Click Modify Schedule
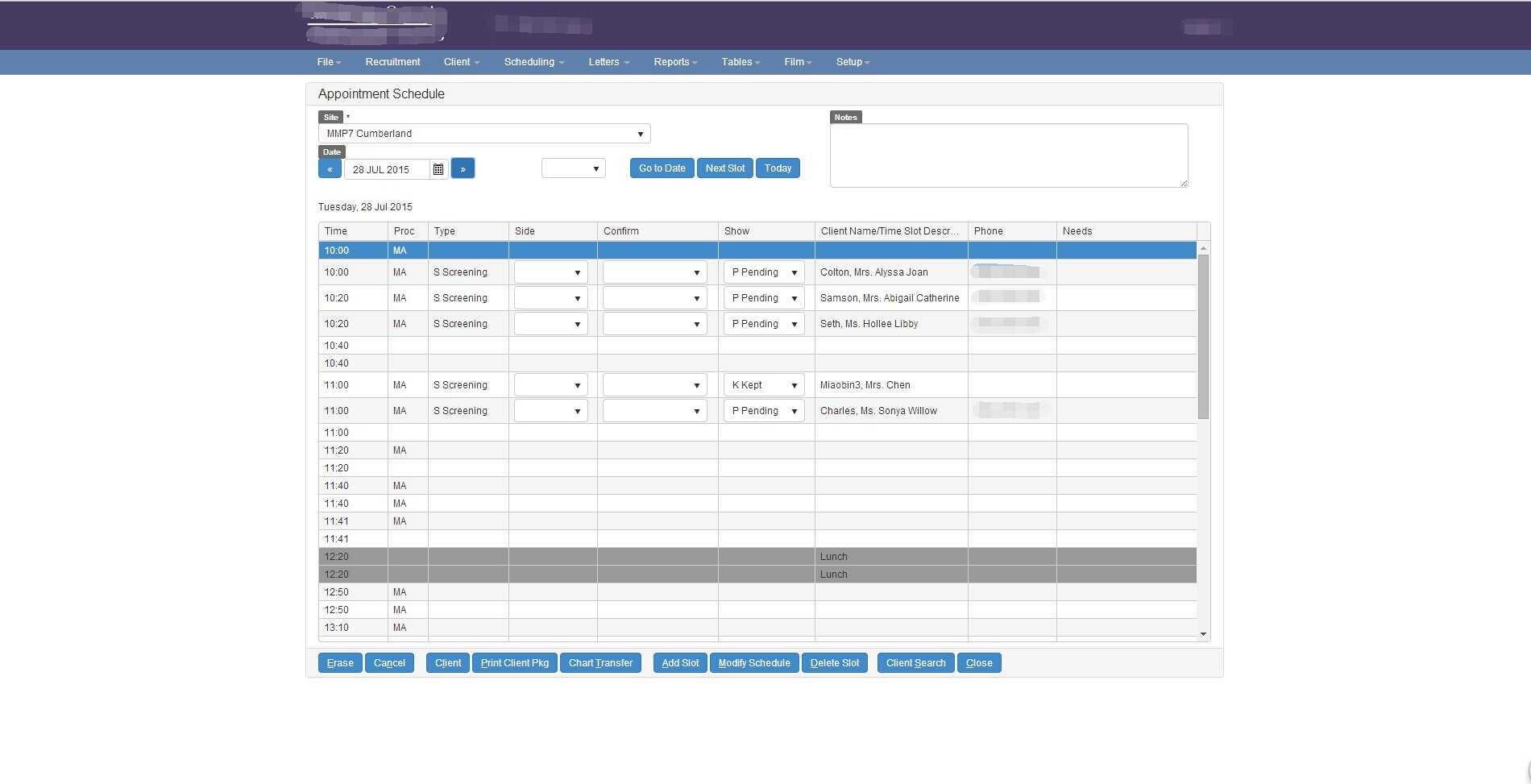Screen dimensions: 1531x784 754,663
